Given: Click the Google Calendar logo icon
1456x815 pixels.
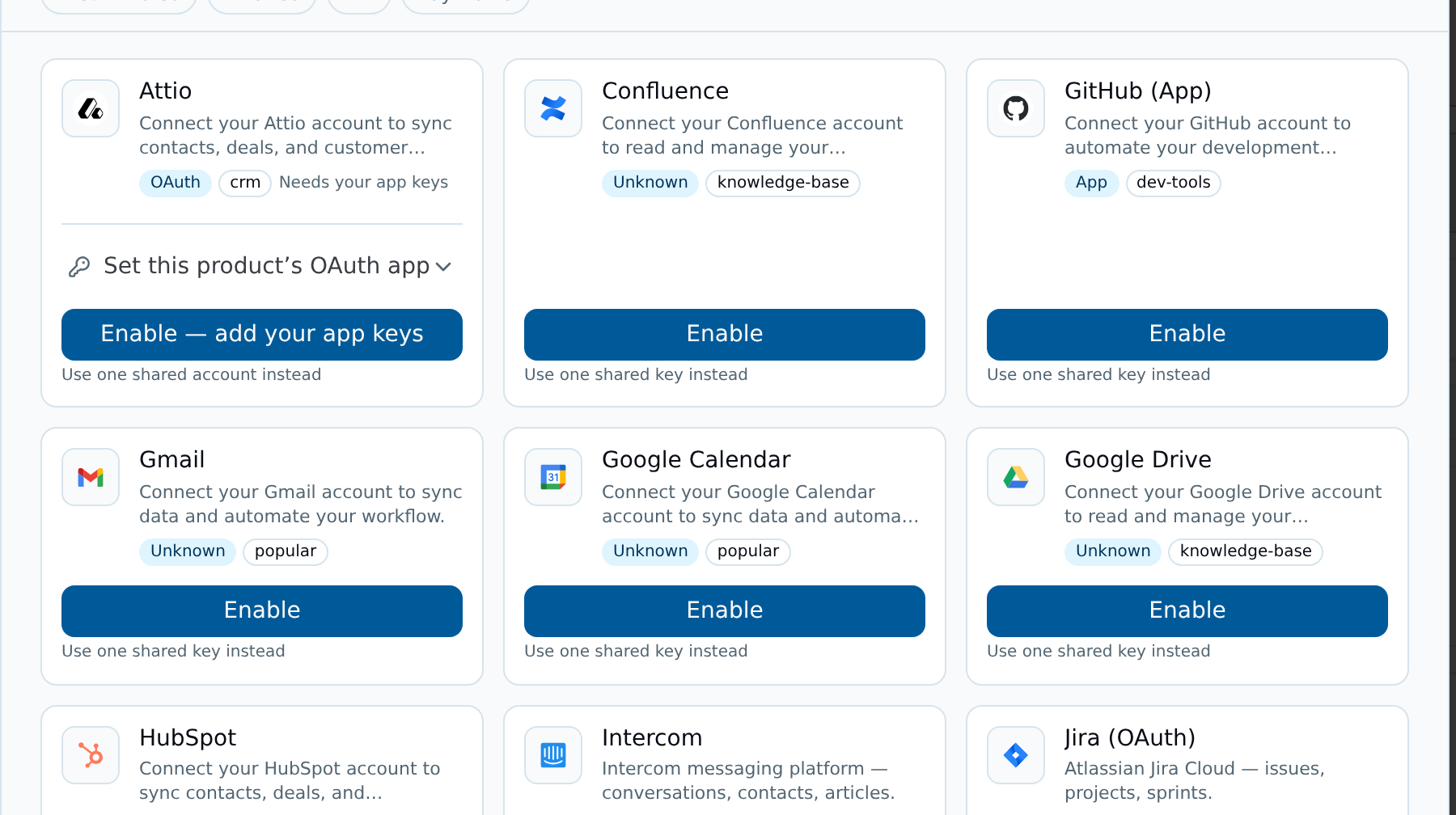Looking at the screenshot, I should click(x=553, y=477).
